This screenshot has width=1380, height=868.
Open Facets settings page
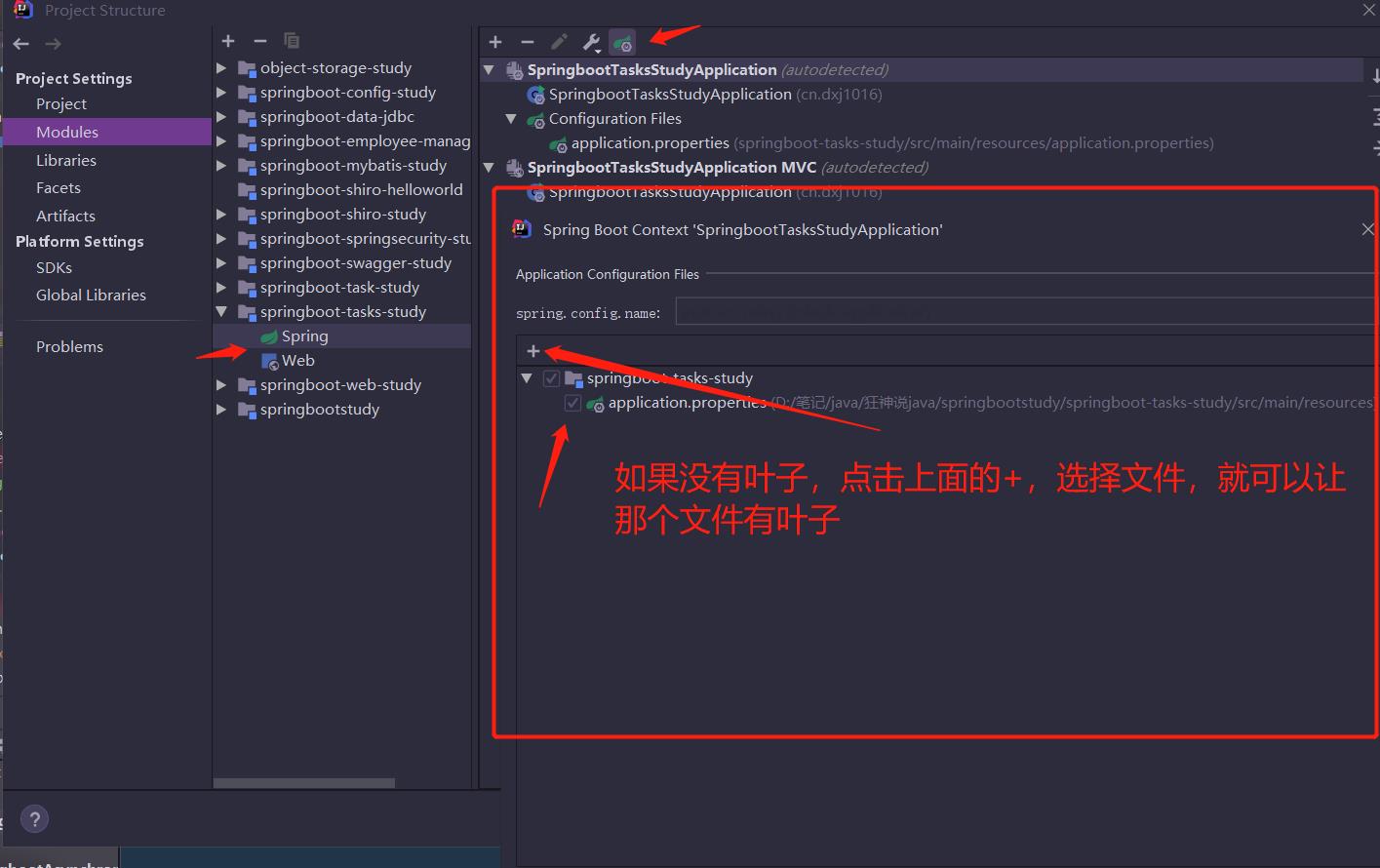point(59,187)
